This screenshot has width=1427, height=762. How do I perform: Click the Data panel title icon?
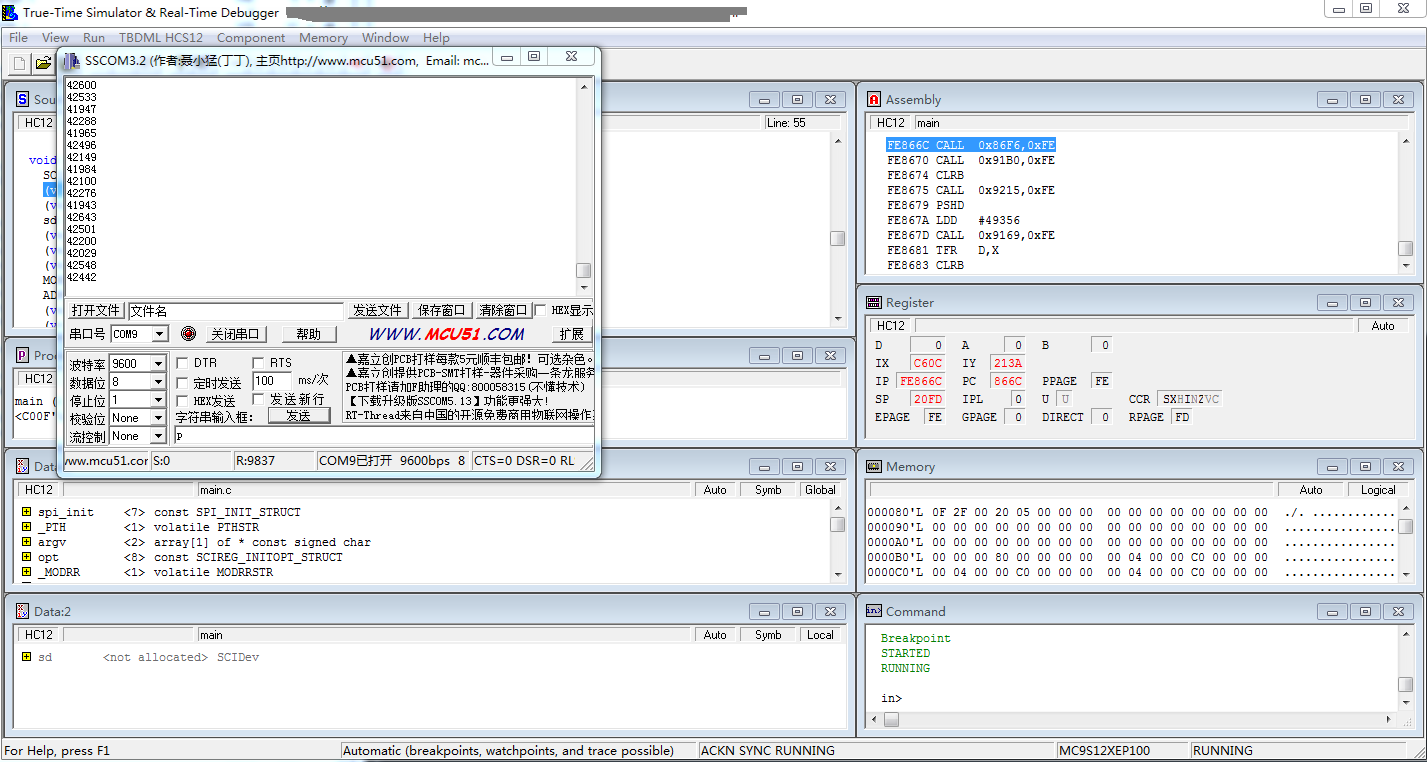(x=22, y=466)
